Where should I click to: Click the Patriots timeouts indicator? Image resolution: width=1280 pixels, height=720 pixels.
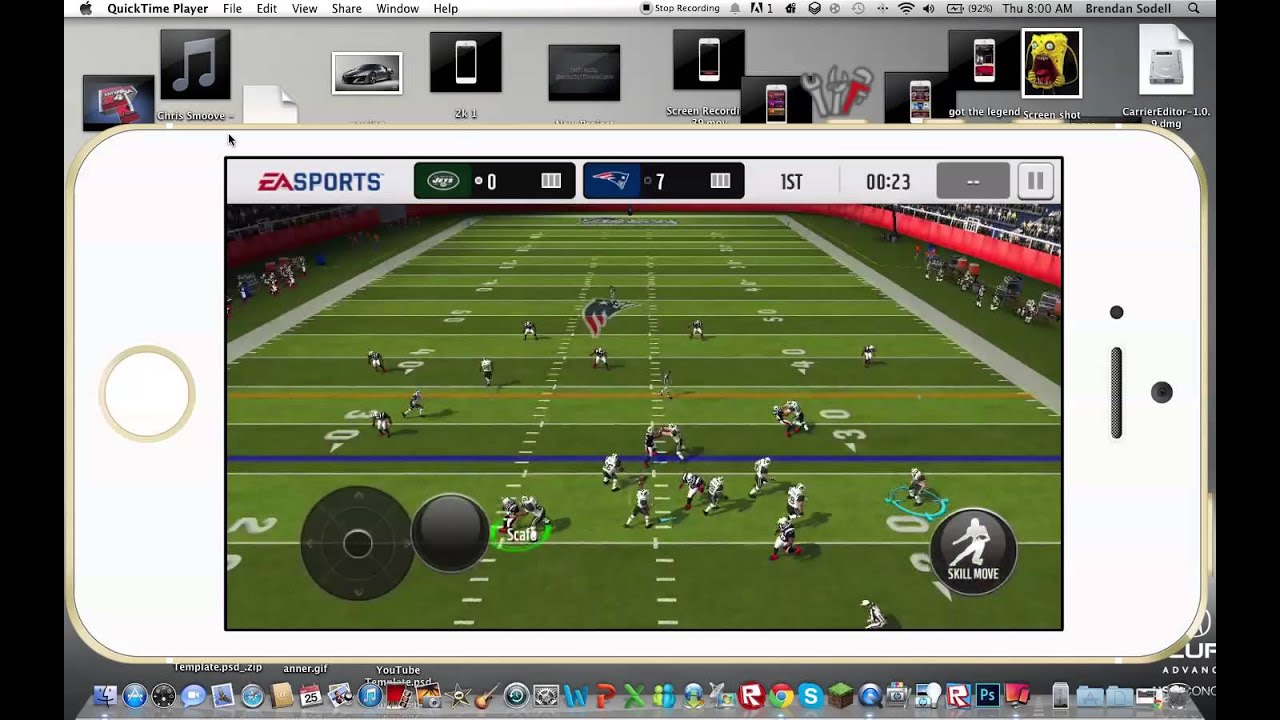[720, 181]
